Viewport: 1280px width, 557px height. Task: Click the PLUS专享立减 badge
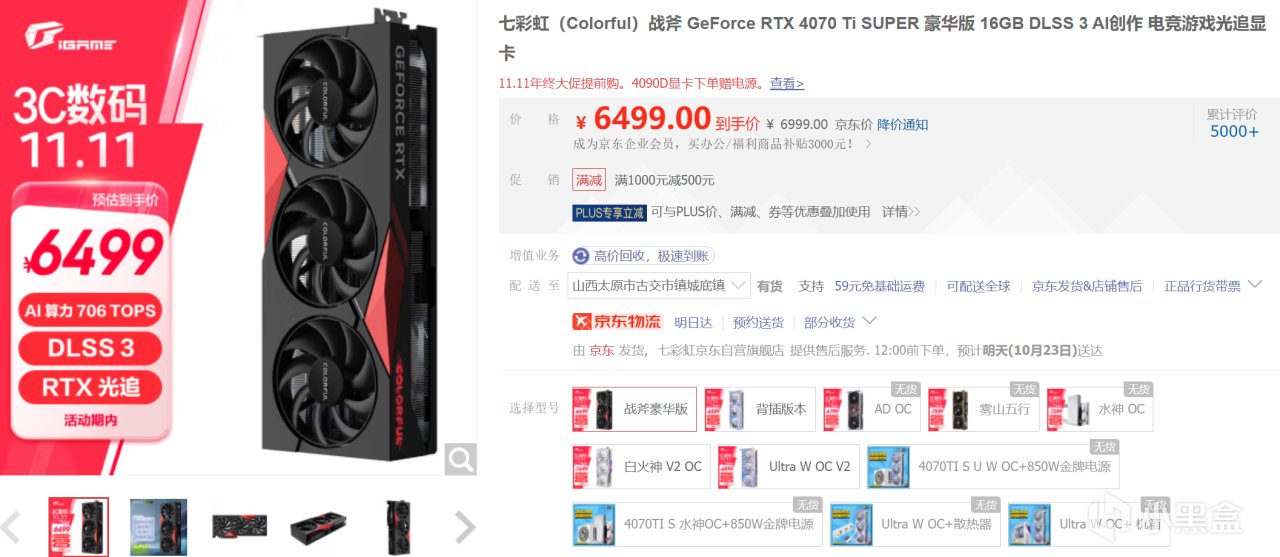[x=608, y=212]
